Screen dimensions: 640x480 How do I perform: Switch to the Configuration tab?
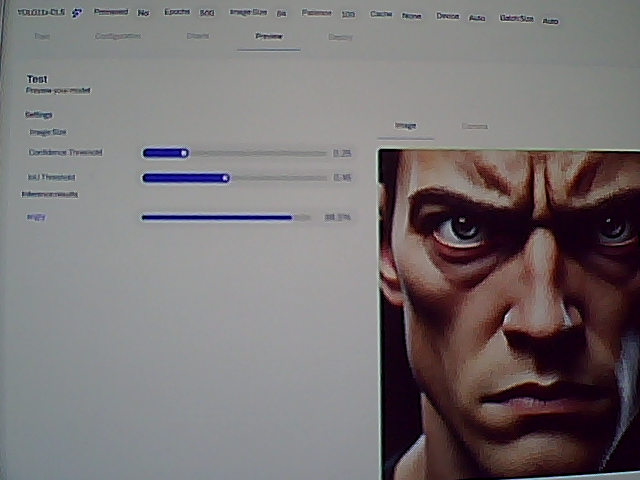(x=118, y=36)
